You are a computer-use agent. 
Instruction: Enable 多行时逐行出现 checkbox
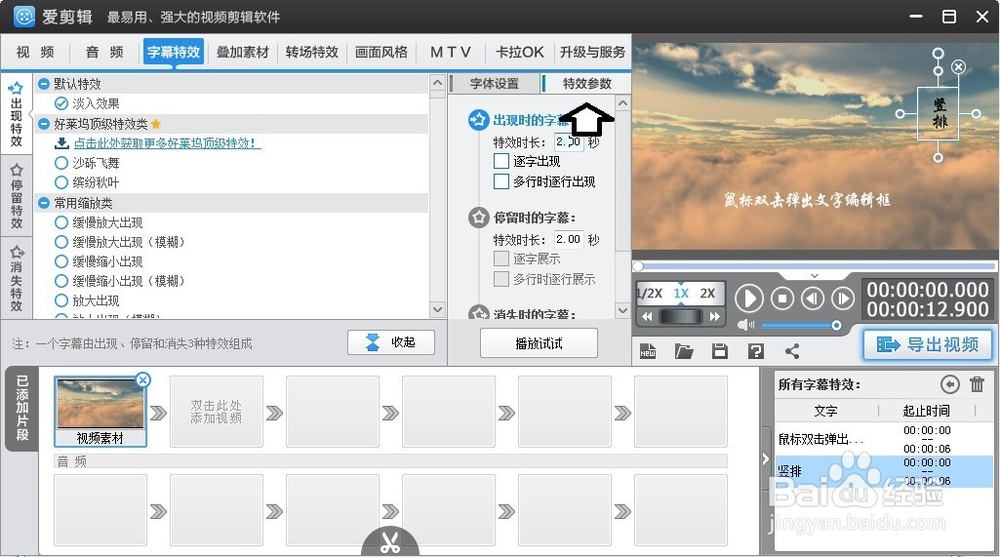501,182
